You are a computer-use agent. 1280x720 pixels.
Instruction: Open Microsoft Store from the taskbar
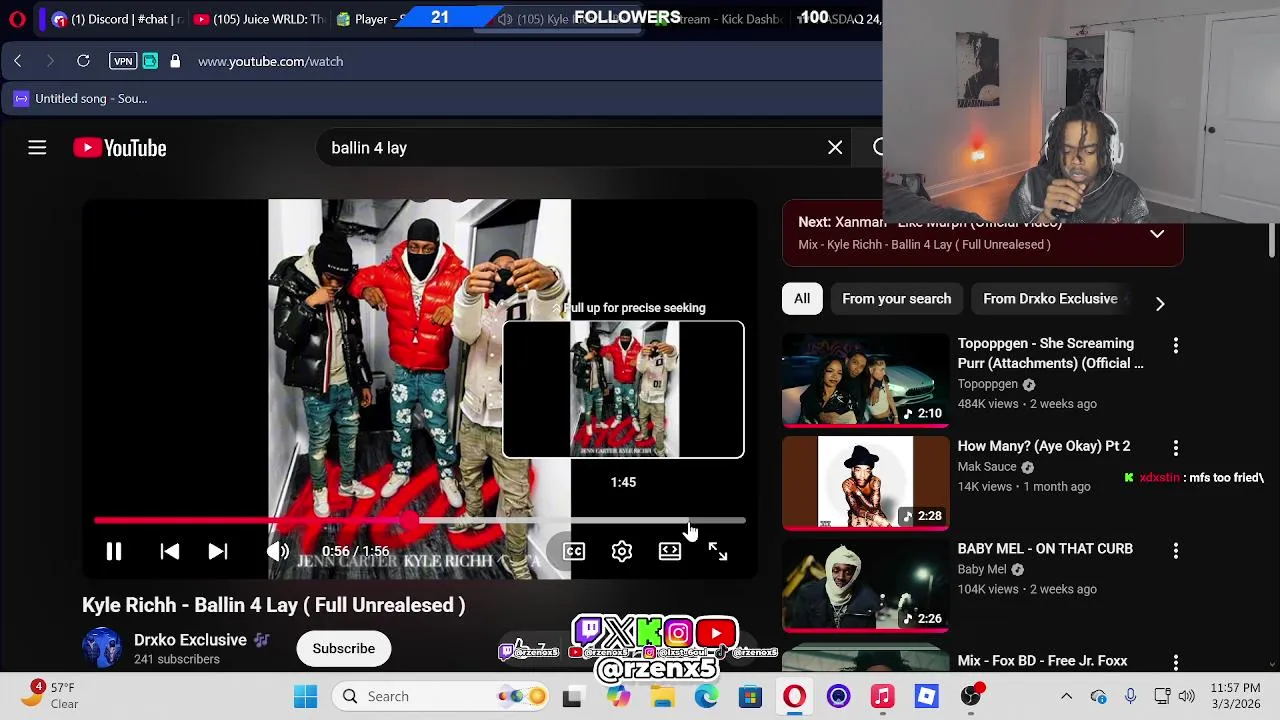pos(750,697)
